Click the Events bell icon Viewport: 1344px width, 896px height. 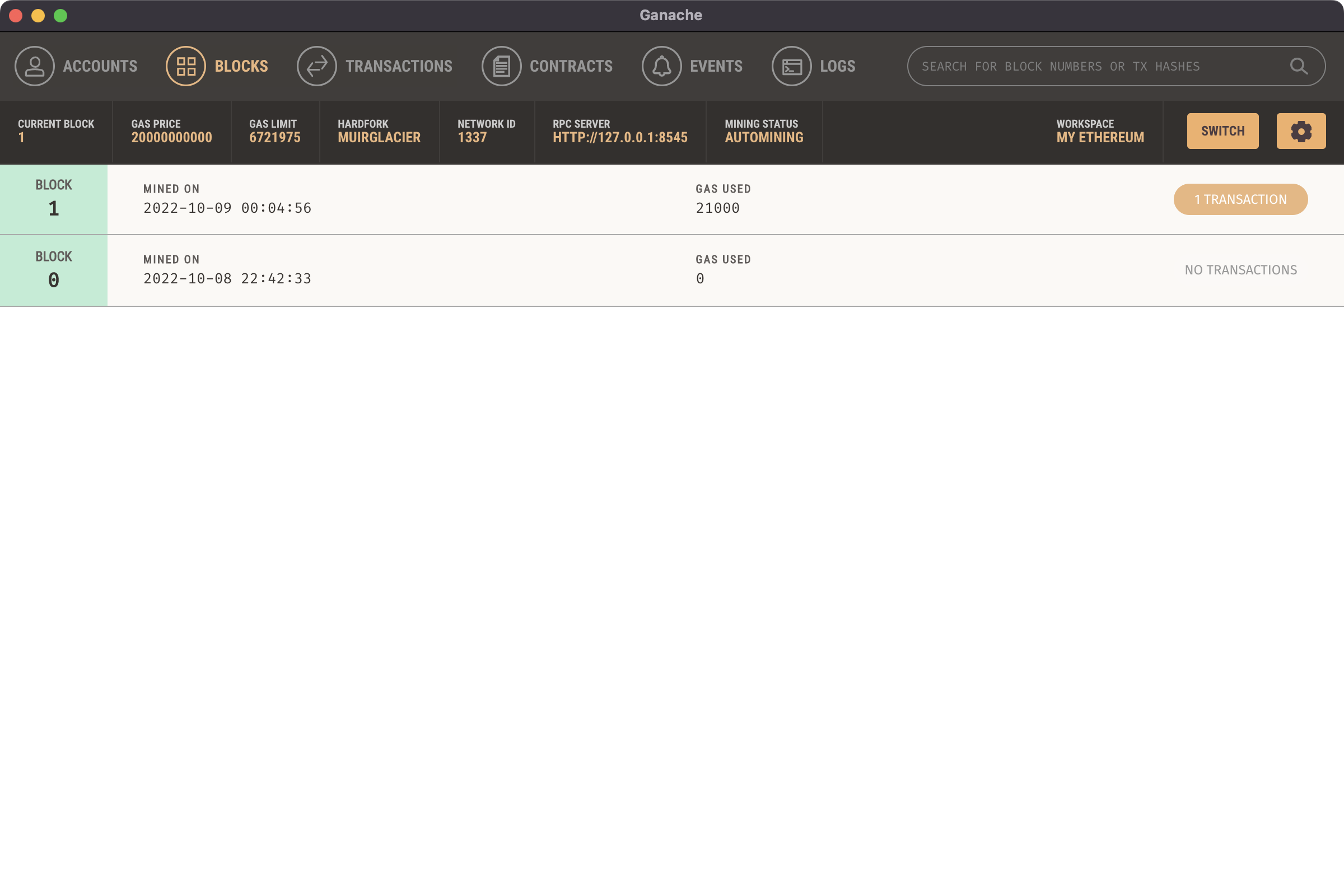[x=661, y=66]
